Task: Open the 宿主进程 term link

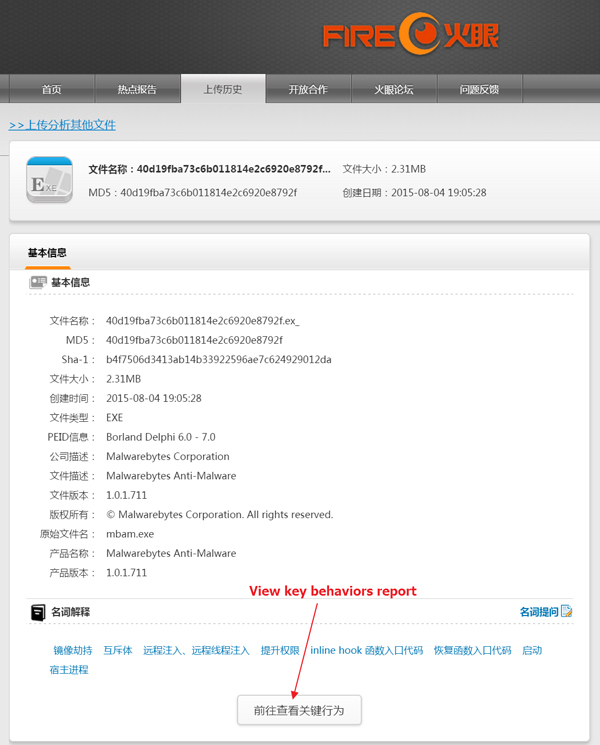Action: pos(69,670)
